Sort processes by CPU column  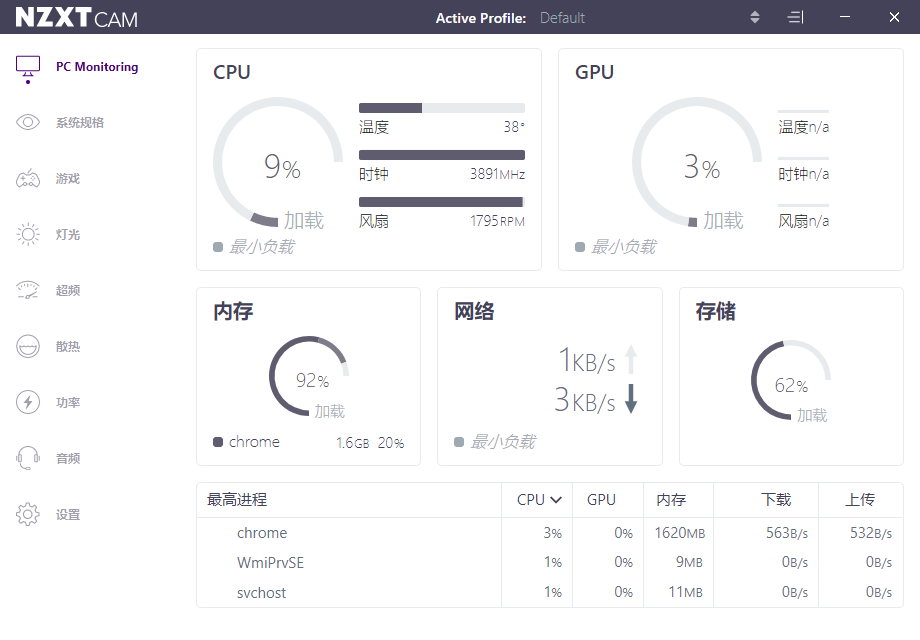click(538, 500)
